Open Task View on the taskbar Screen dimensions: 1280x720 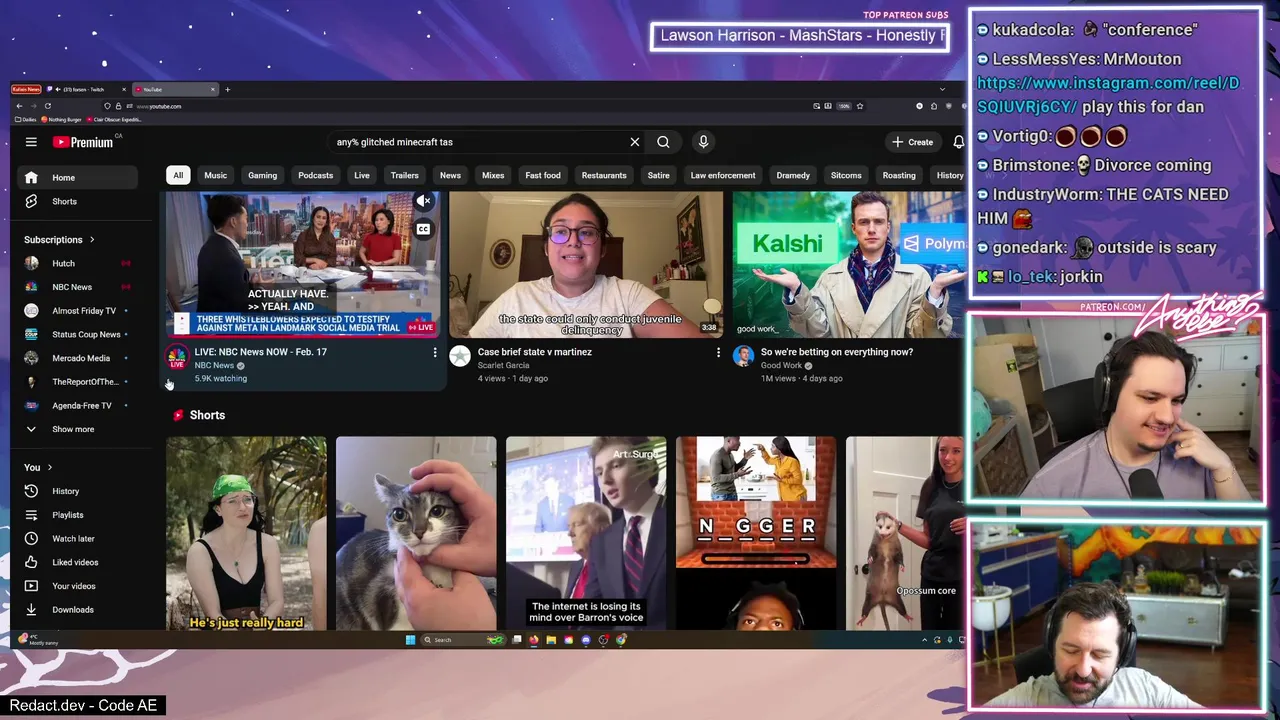point(516,640)
